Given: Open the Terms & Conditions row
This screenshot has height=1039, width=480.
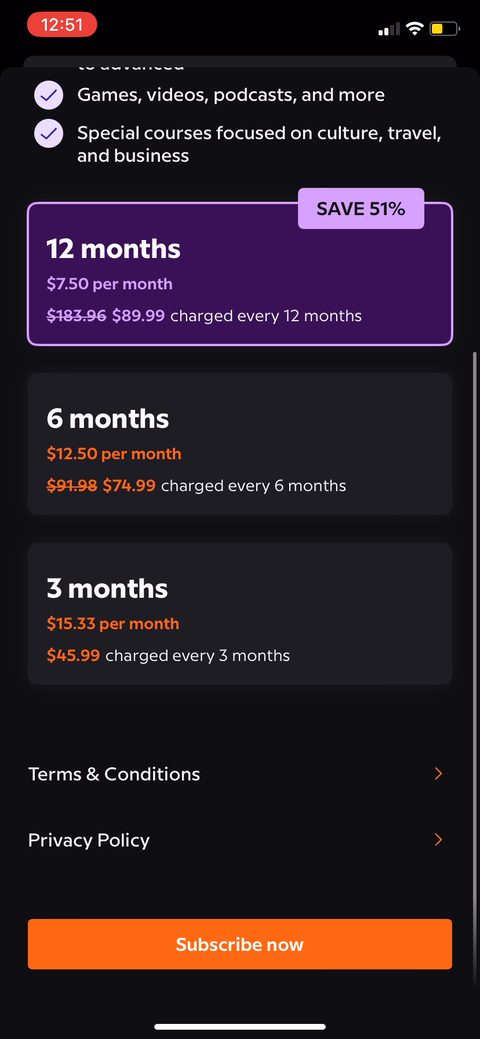Looking at the screenshot, I should pos(240,774).
